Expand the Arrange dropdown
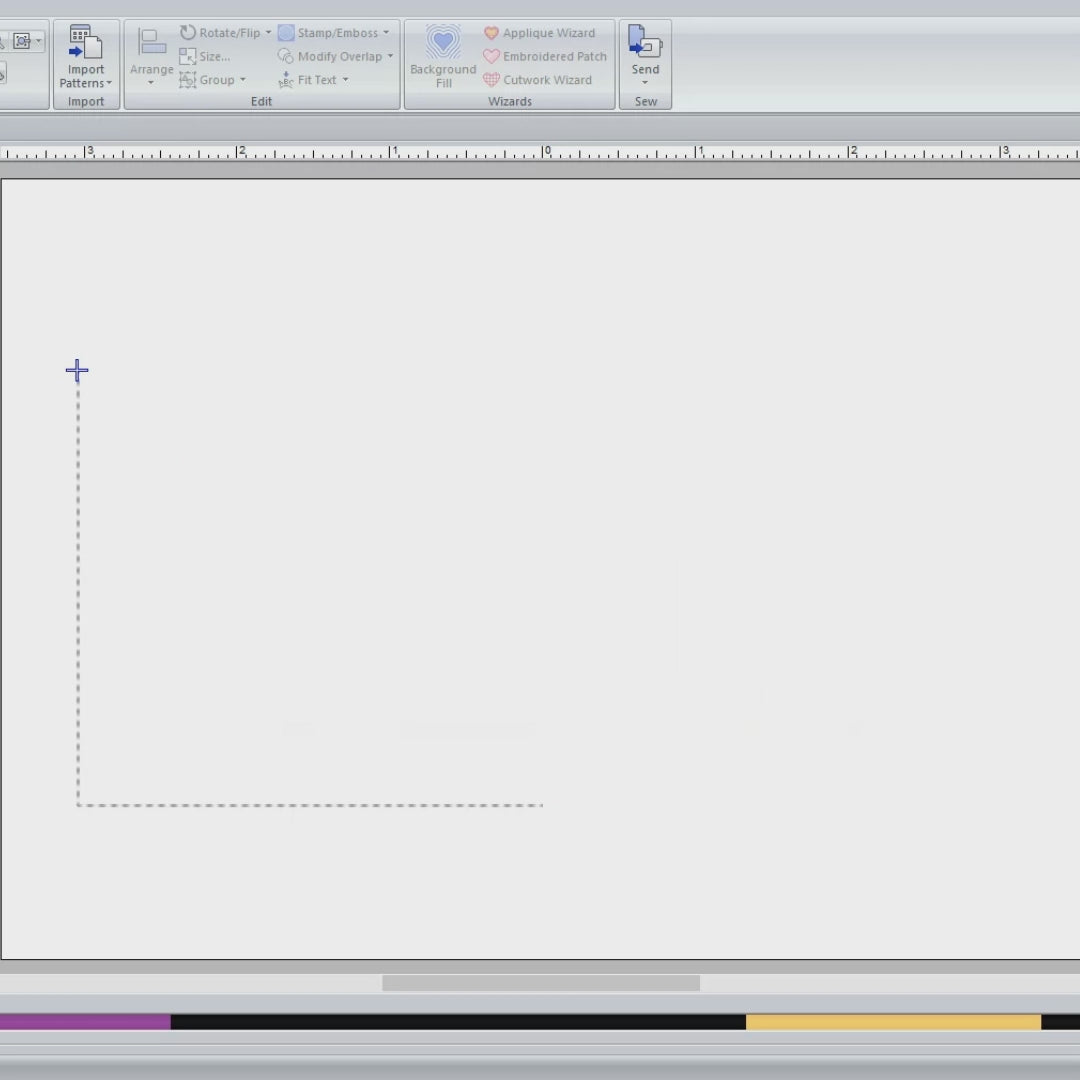 coord(151,81)
